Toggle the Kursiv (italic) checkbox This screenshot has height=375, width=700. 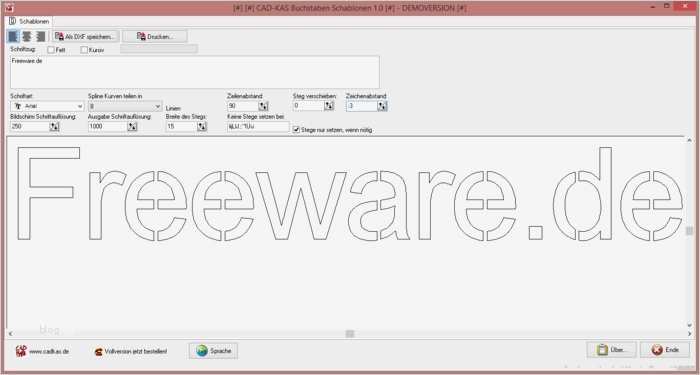[x=84, y=50]
